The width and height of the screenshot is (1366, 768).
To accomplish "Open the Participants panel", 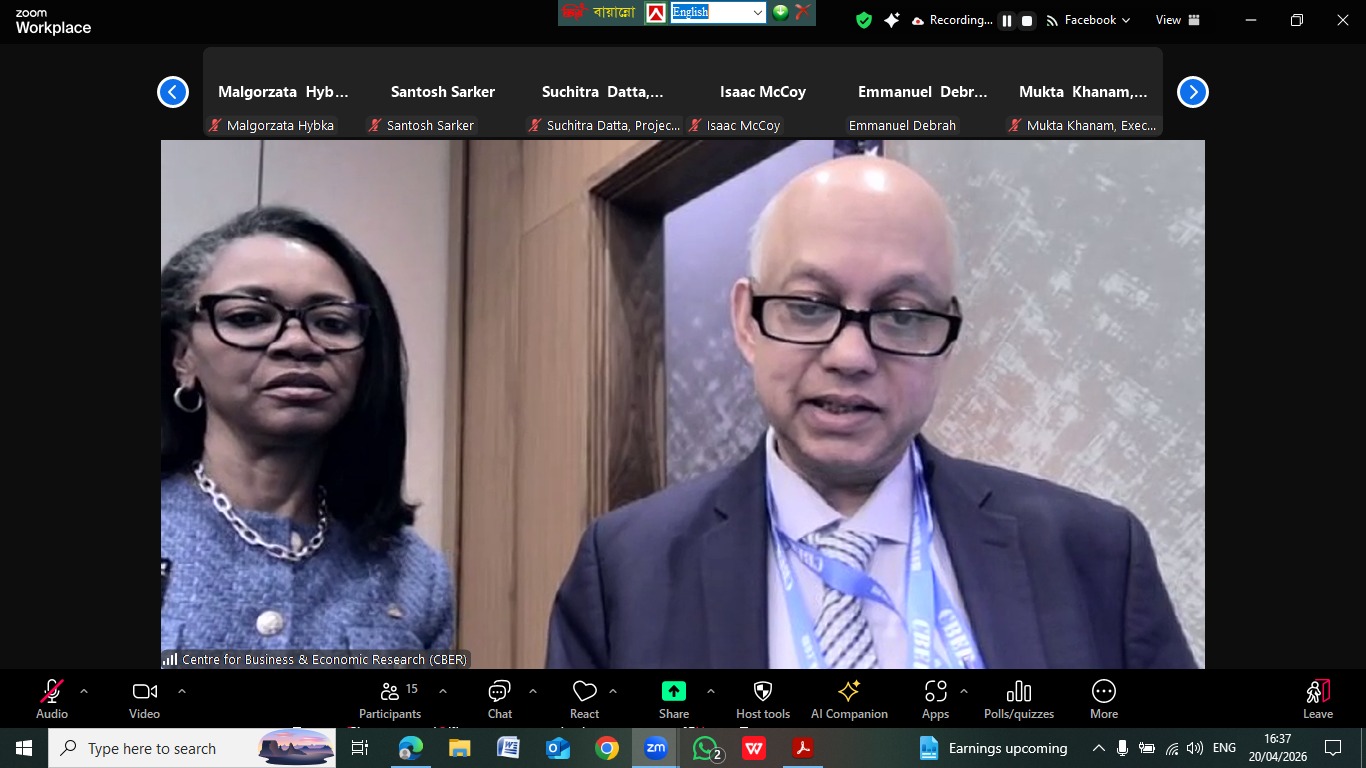I will (390, 699).
